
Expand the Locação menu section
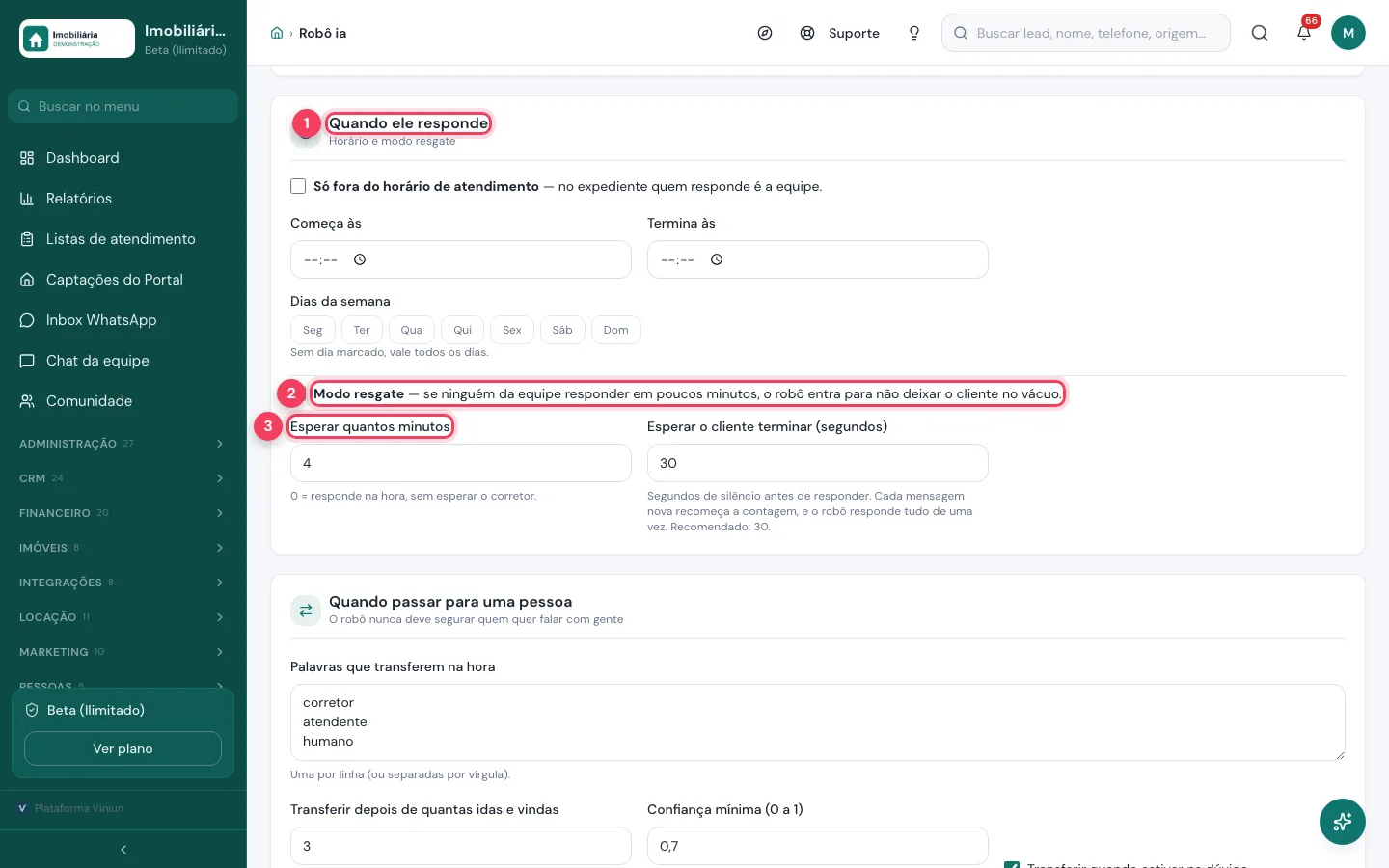pyautogui.click(x=123, y=617)
